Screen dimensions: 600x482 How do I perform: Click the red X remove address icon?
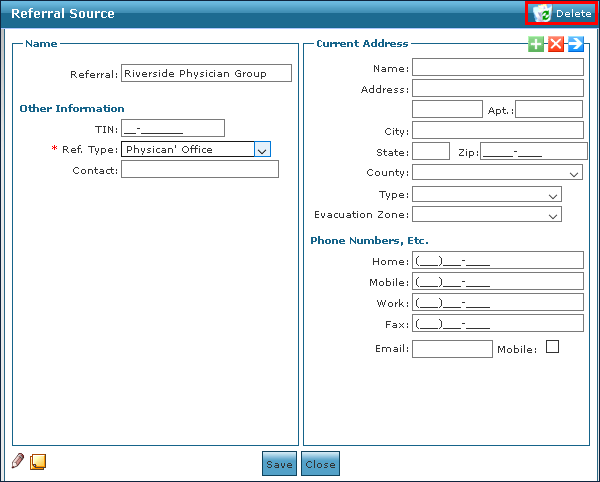[x=556, y=45]
